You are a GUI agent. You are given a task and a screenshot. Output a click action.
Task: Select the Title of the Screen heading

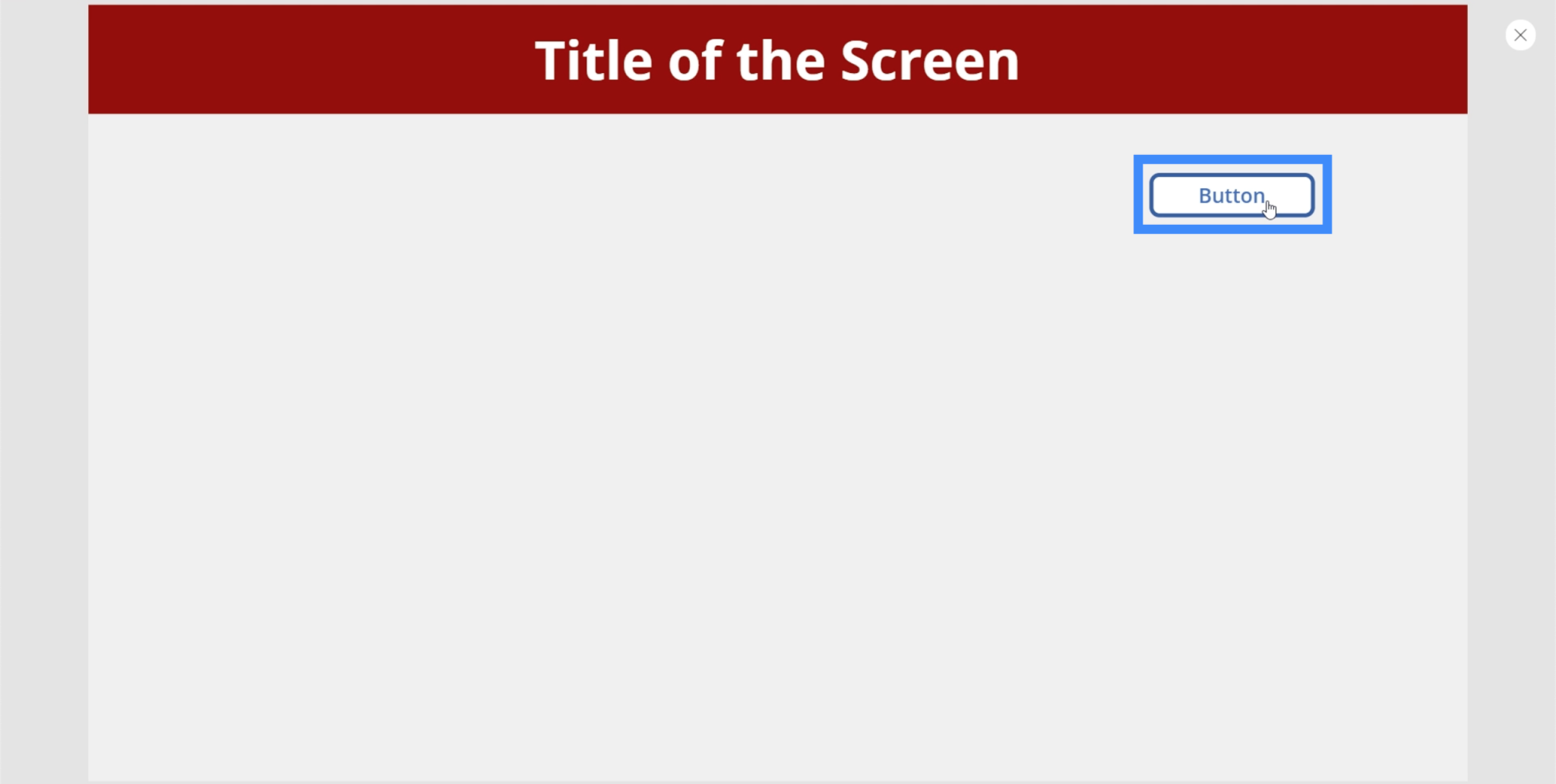777,61
